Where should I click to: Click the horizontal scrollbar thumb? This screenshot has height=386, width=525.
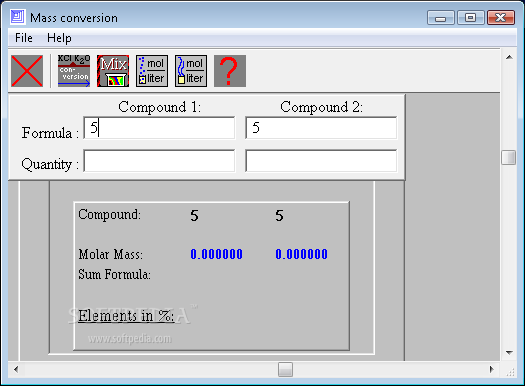point(285,370)
